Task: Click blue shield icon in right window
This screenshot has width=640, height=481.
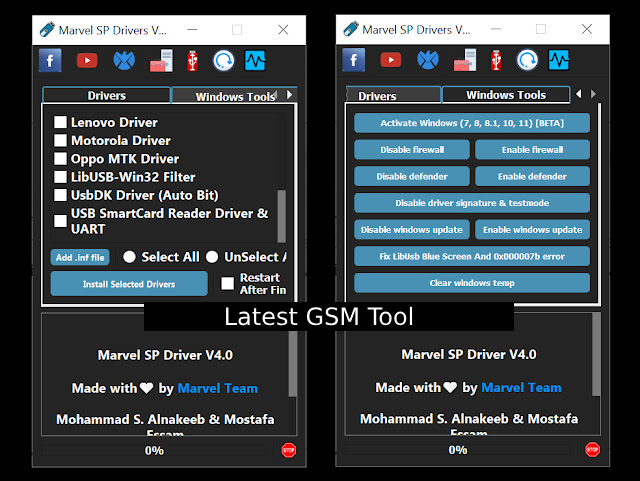Action: pos(428,60)
